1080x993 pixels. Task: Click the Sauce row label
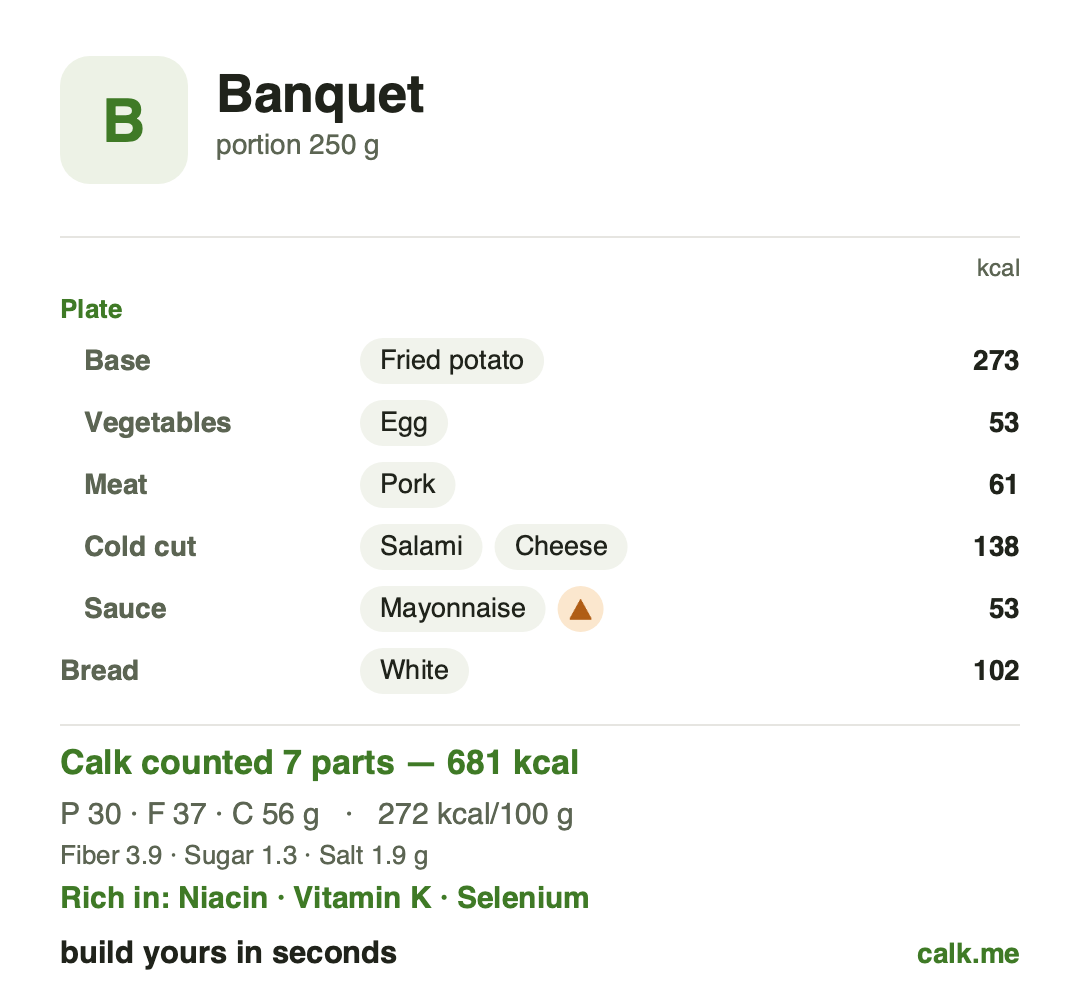125,609
